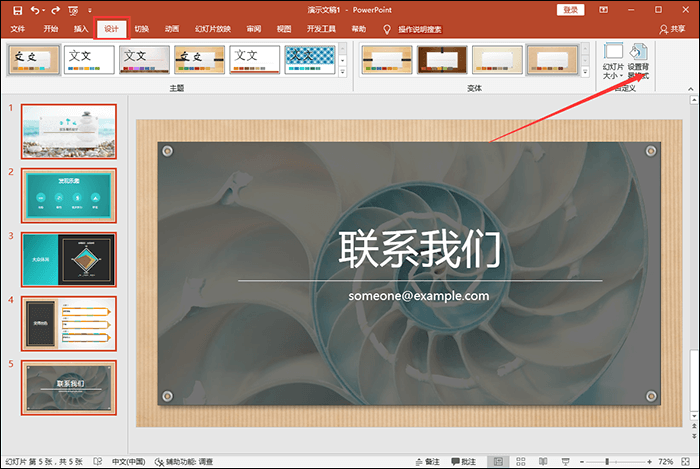
Task: Go to the 审阅 tab
Action: pos(254,29)
